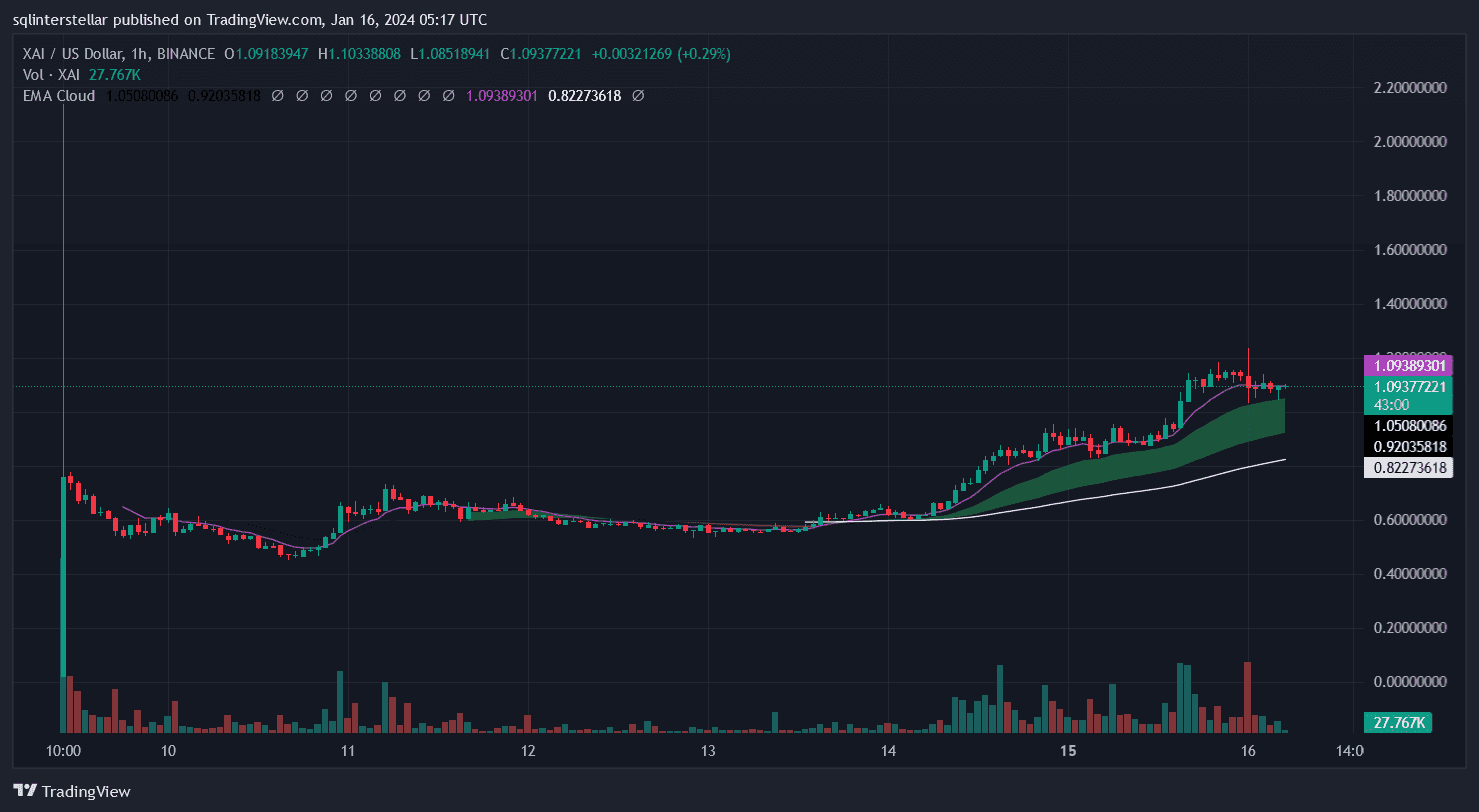Click the 0.40000000 price scale label

coord(1410,574)
